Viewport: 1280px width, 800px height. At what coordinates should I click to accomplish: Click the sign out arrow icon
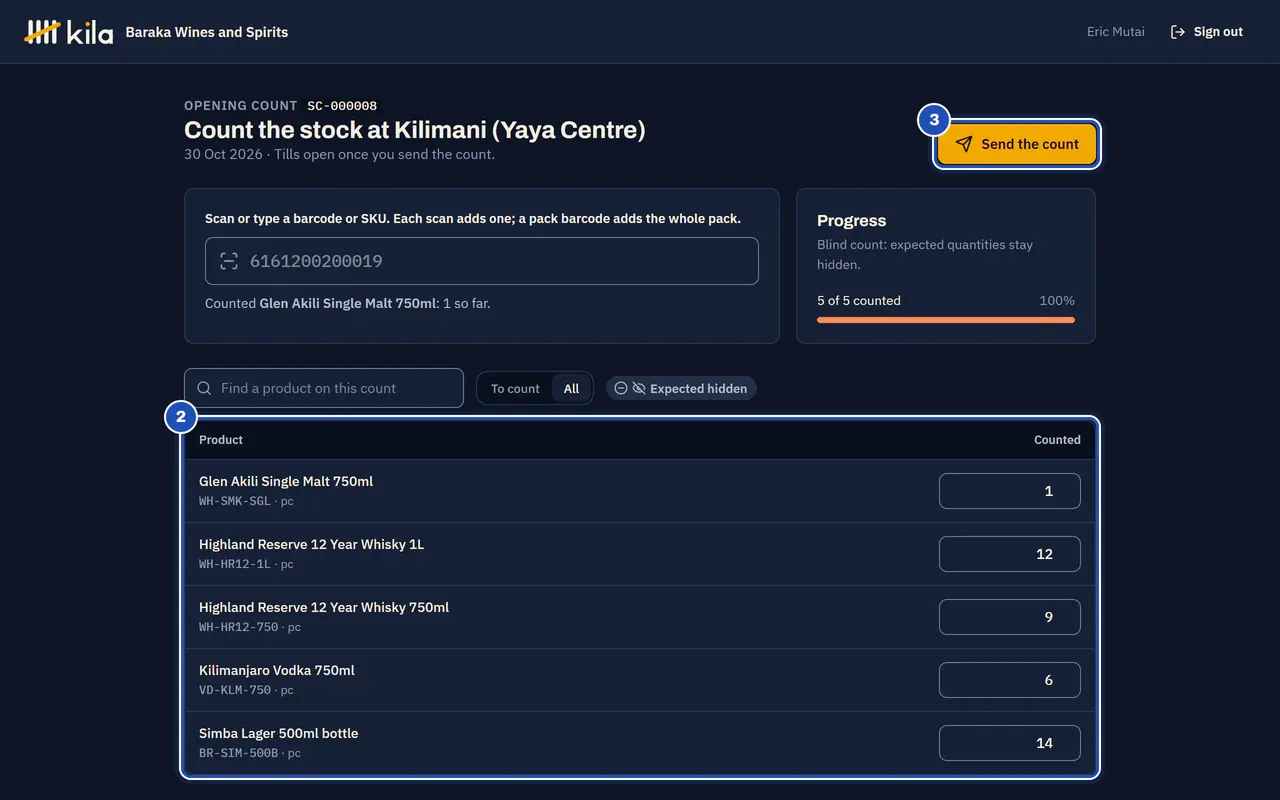tap(1178, 32)
